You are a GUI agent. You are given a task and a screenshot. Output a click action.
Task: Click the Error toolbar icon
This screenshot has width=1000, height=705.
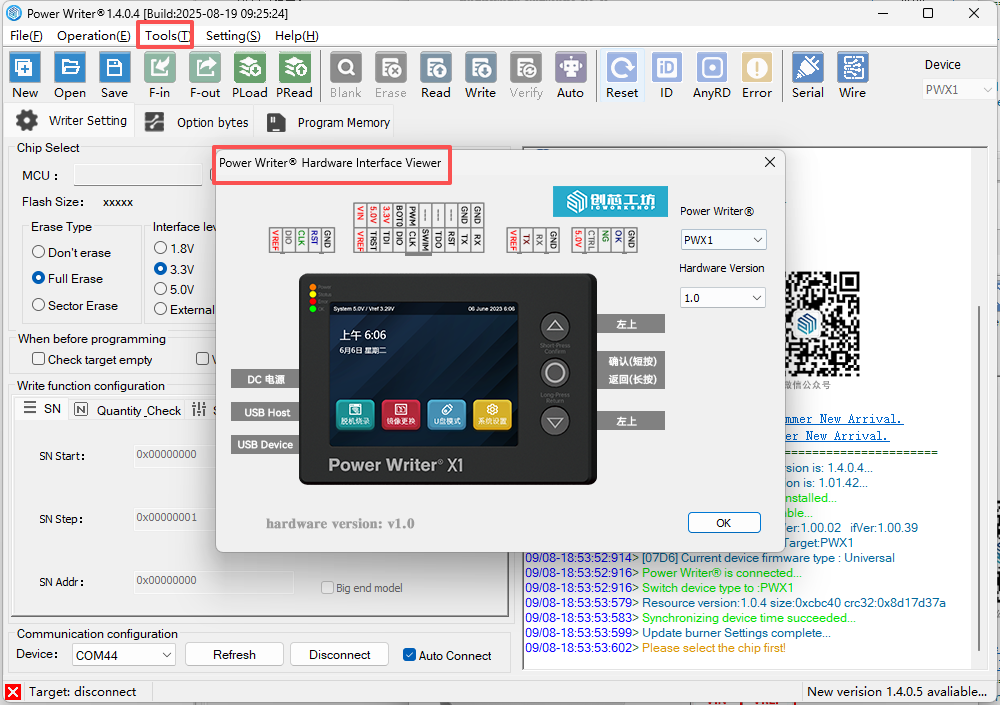[x=757, y=68]
